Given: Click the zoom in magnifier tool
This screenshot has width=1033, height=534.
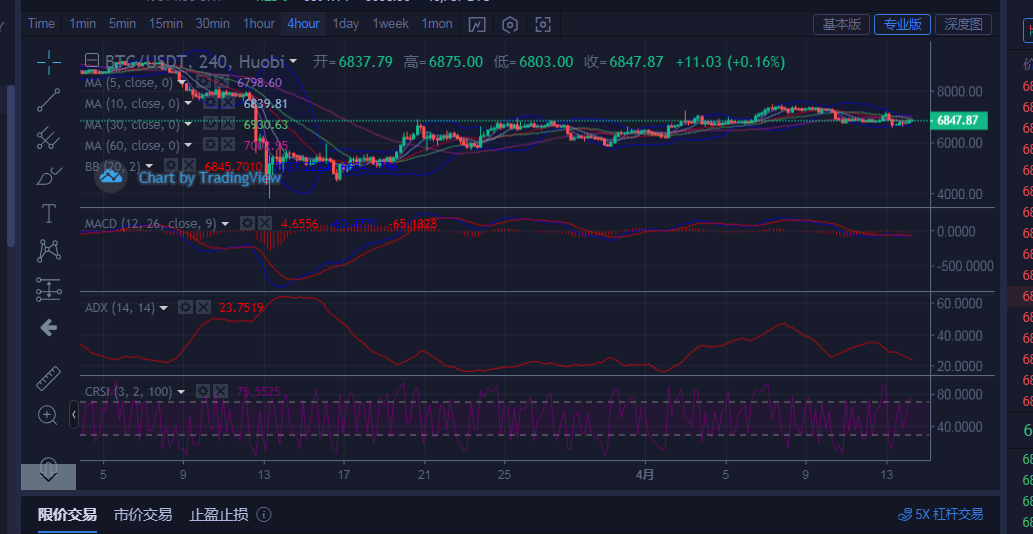Looking at the screenshot, I should click(48, 414).
